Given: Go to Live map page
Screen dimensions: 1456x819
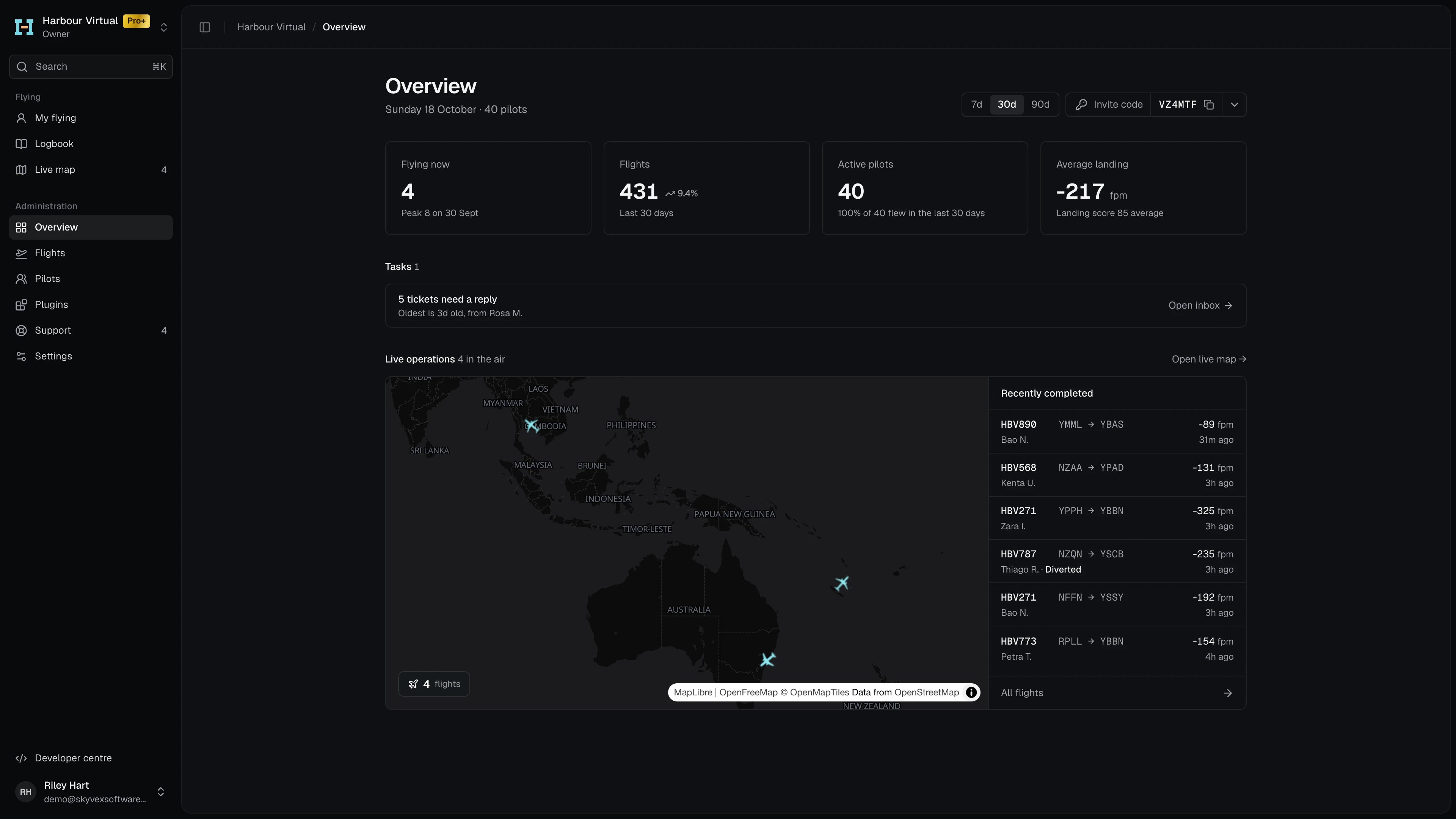Looking at the screenshot, I should tap(91, 169).
